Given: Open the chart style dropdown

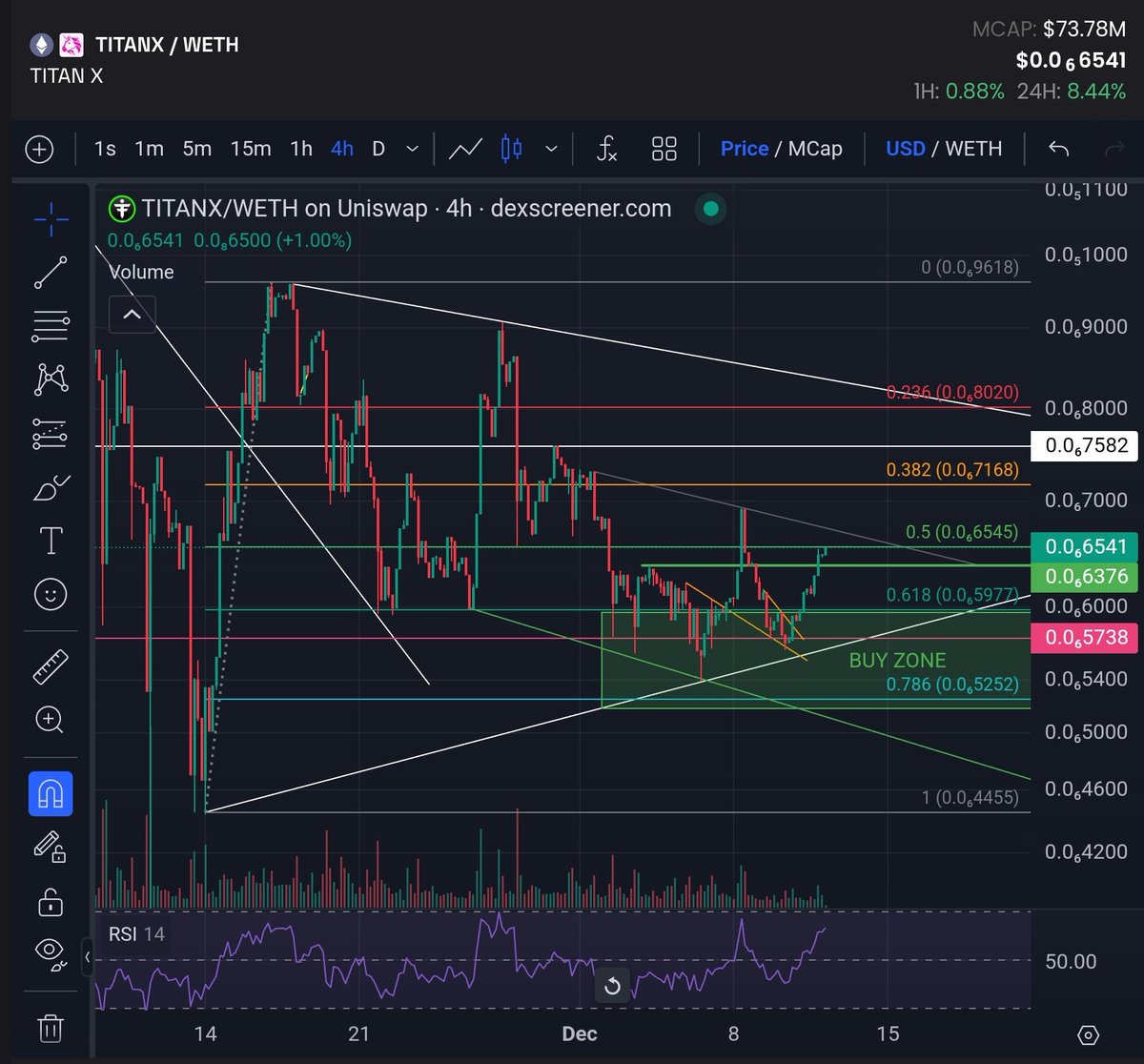Looking at the screenshot, I should pos(551,149).
